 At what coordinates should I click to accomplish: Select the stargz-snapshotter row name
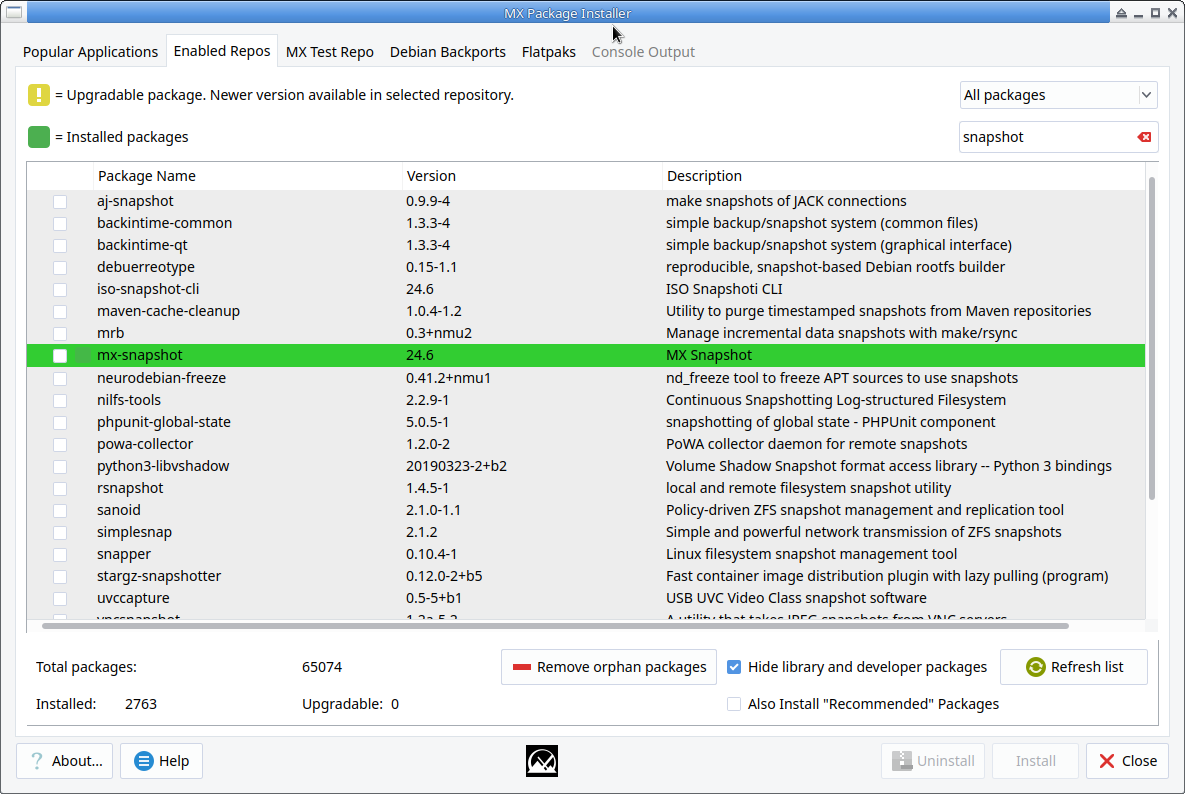click(159, 576)
